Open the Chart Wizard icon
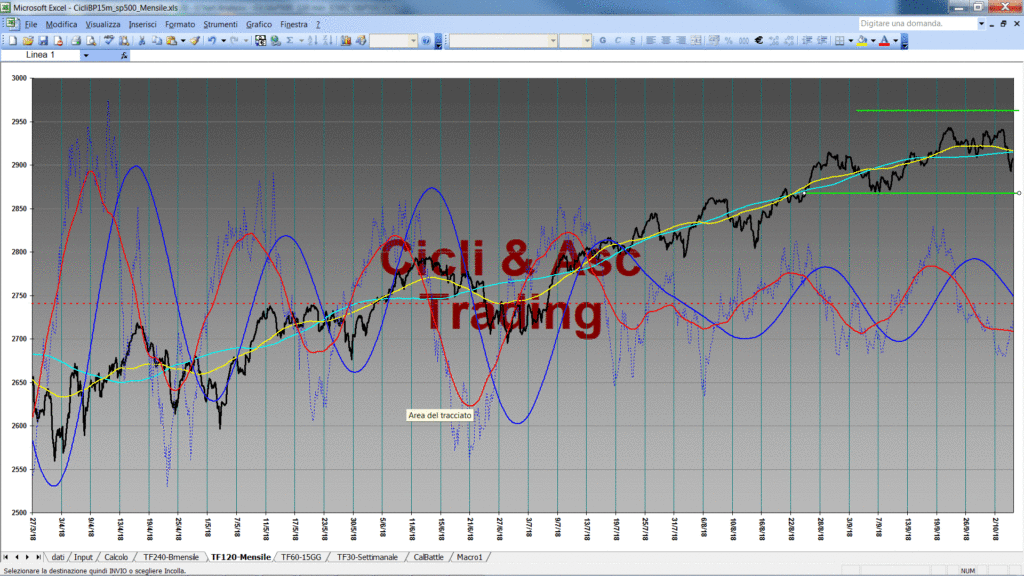 click(x=345, y=40)
